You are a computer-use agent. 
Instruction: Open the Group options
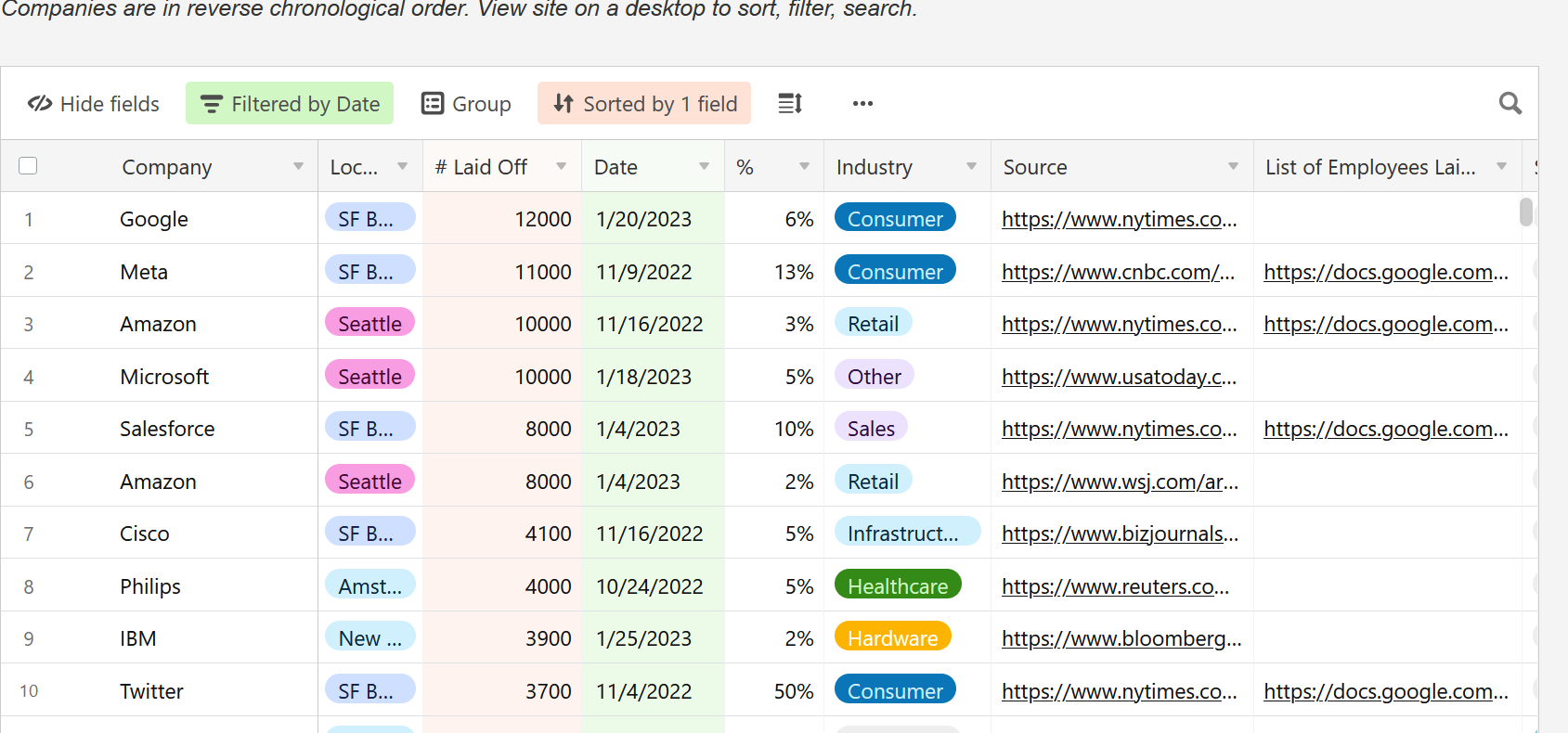pyautogui.click(x=466, y=103)
